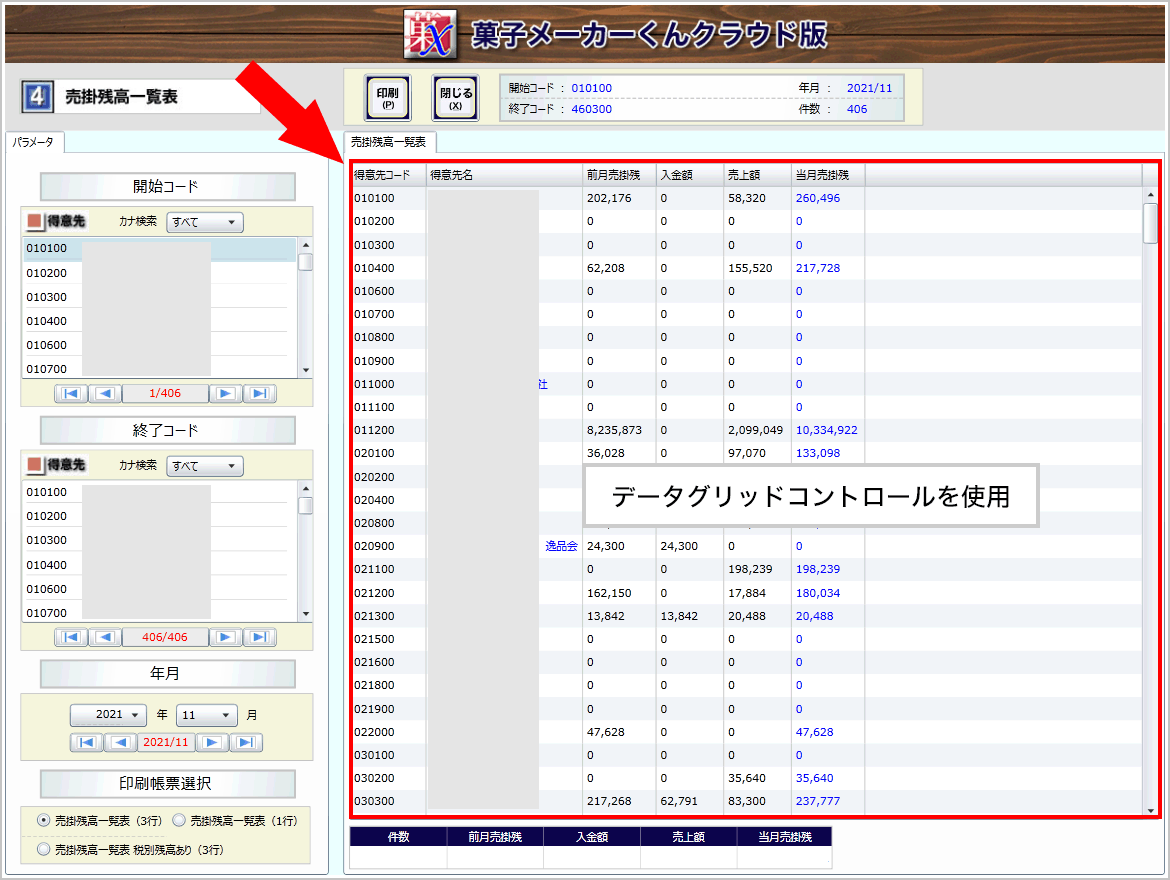Viewport: 1170px width, 880px height.
Task: Select 010700 in 開始コード list
Action: click(160, 369)
